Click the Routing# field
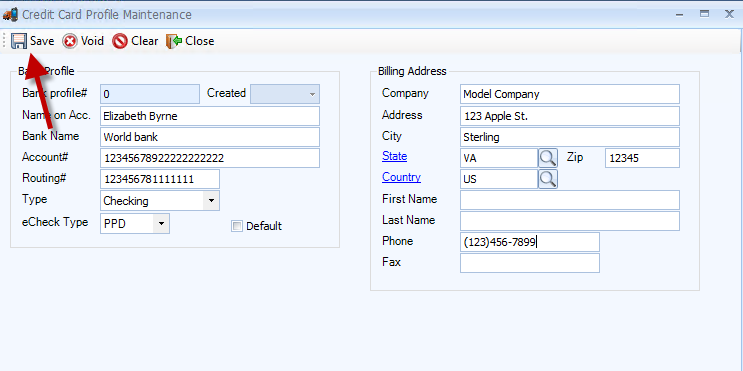The image size is (743, 371). [x=160, y=179]
